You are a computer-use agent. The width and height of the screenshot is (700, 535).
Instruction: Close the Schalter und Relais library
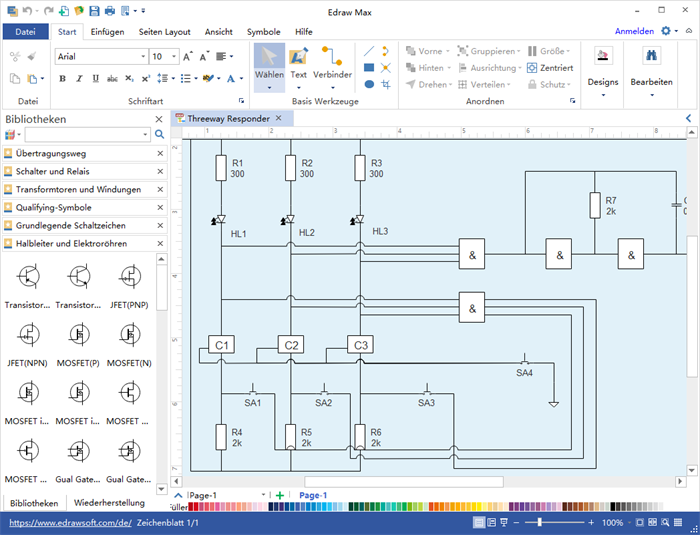point(160,172)
